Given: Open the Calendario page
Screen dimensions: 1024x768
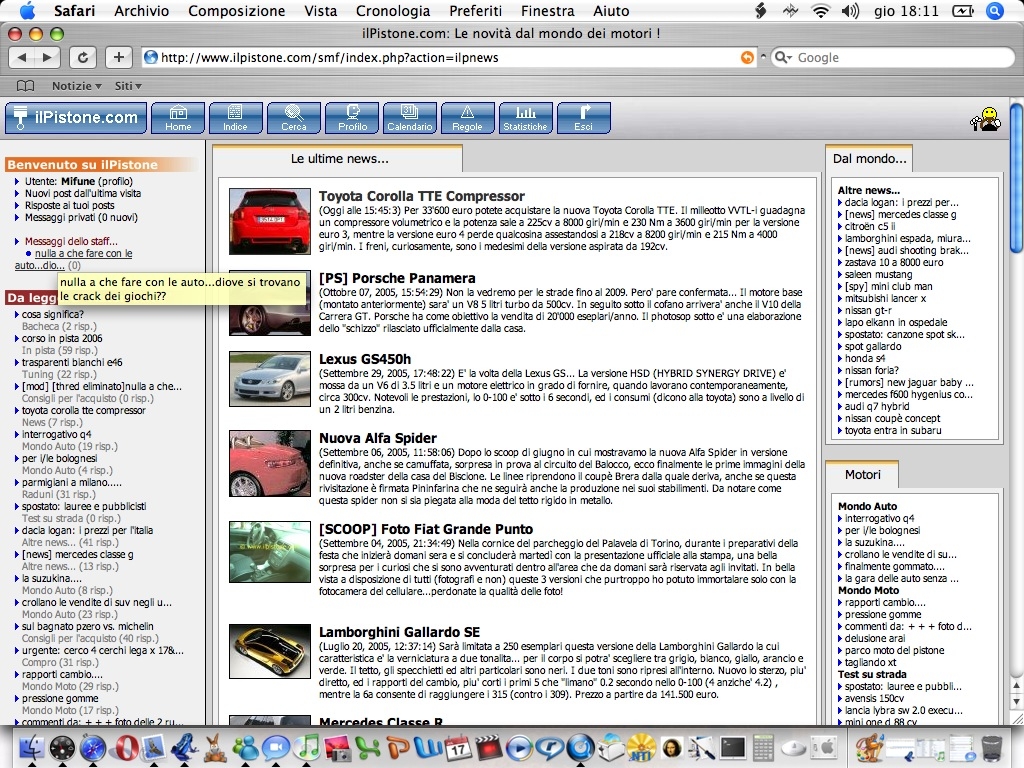Looking at the screenshot, I should click(x=409, y=118).
